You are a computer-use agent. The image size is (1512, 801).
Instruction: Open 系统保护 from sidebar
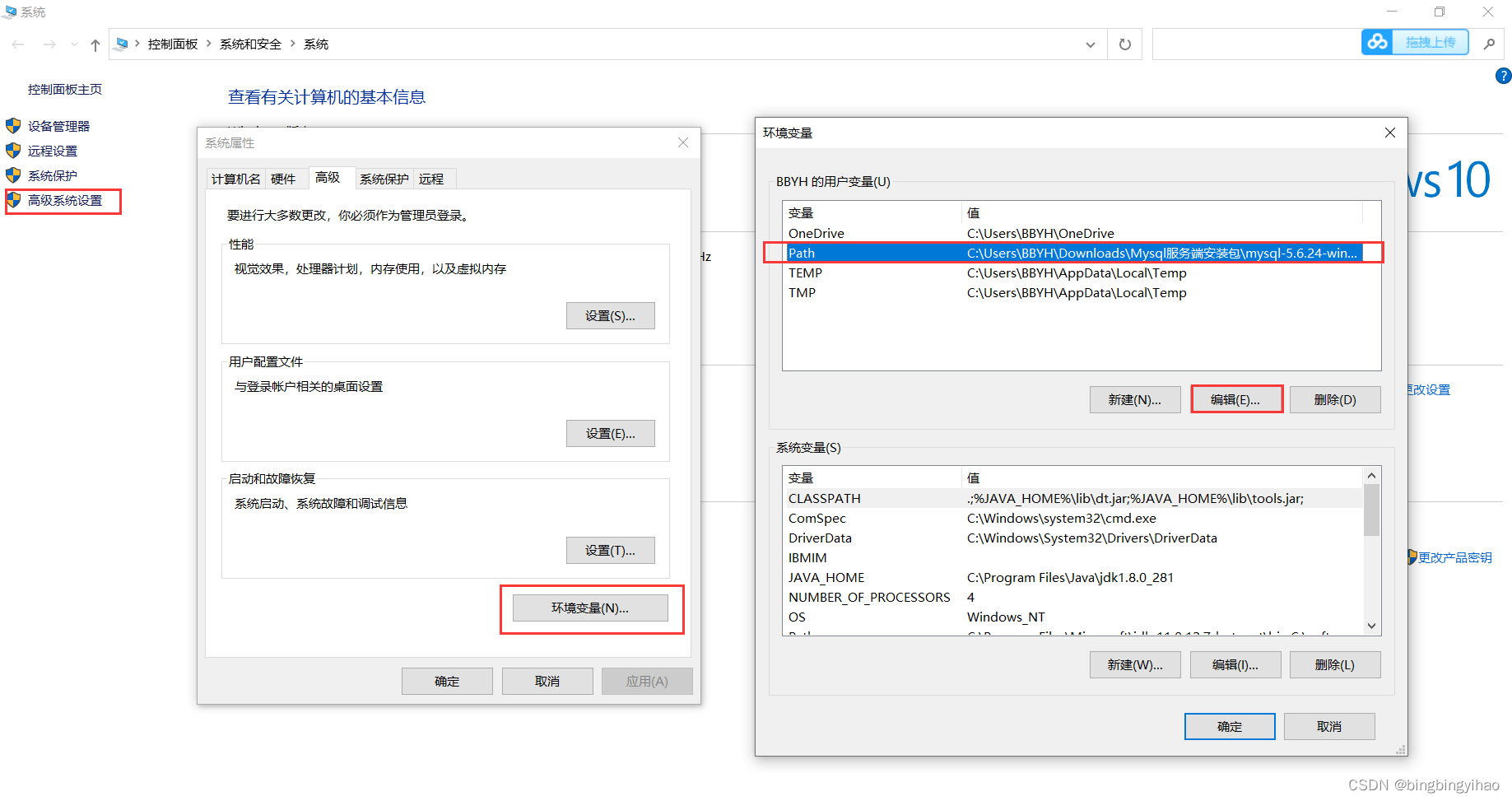pos(53,175)
